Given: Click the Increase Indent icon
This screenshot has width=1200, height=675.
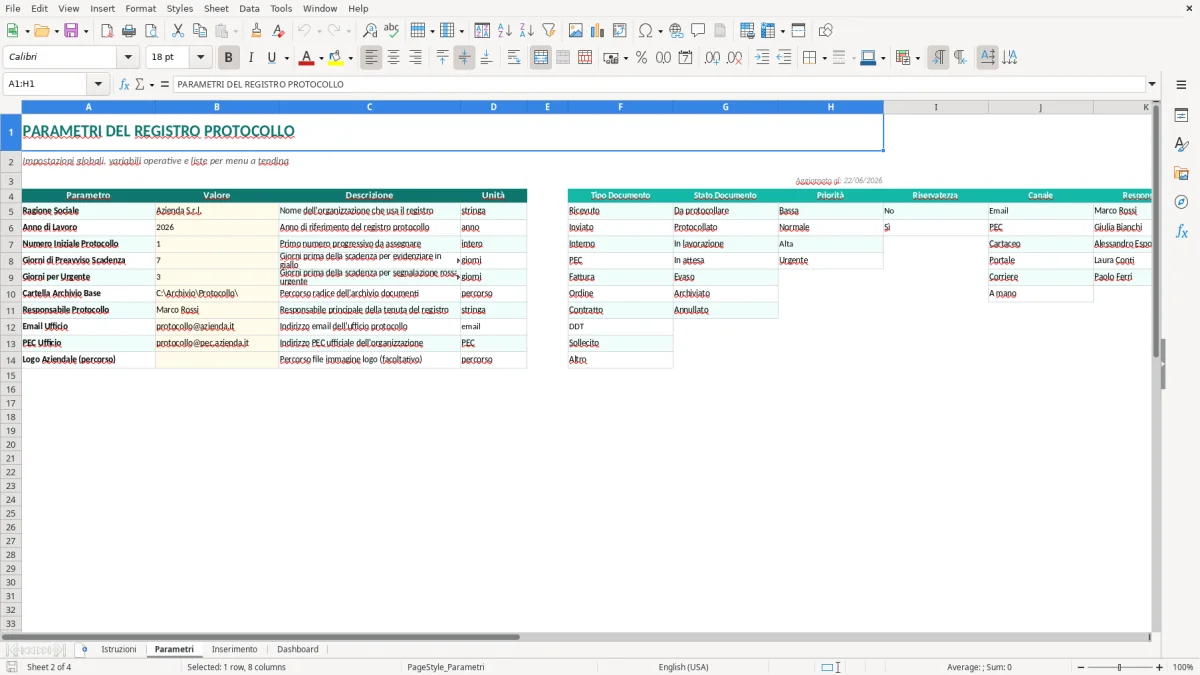Looking at the screenshot, I should 762,58.
